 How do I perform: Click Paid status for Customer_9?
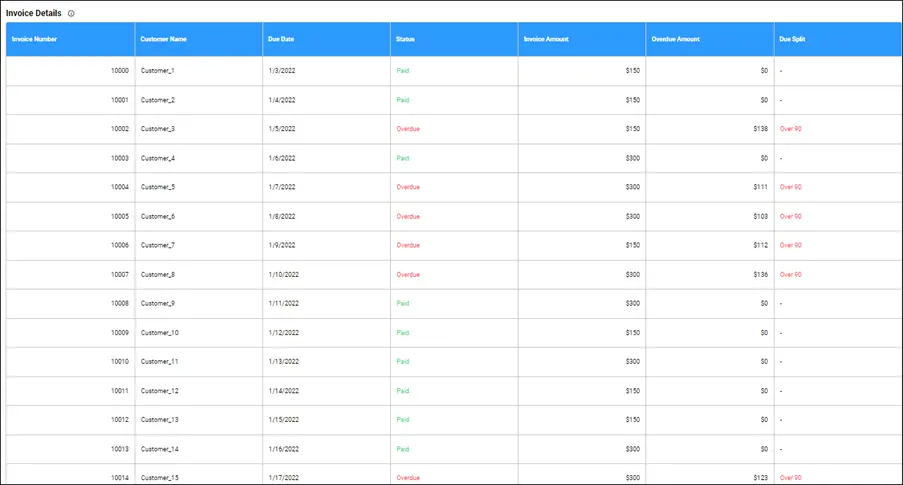[x=403, y=303]
